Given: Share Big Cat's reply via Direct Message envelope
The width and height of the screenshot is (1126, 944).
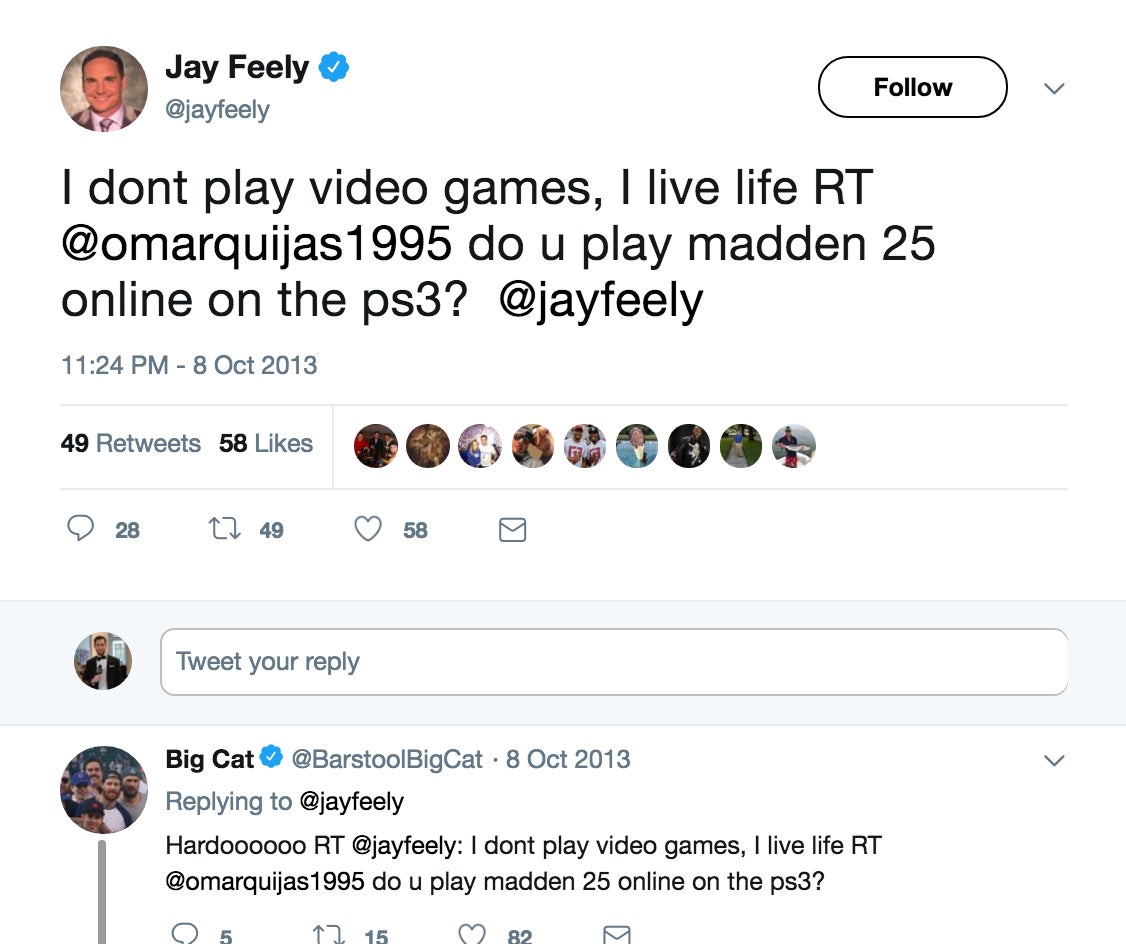Looking at the screenshot, I should 617,935.
